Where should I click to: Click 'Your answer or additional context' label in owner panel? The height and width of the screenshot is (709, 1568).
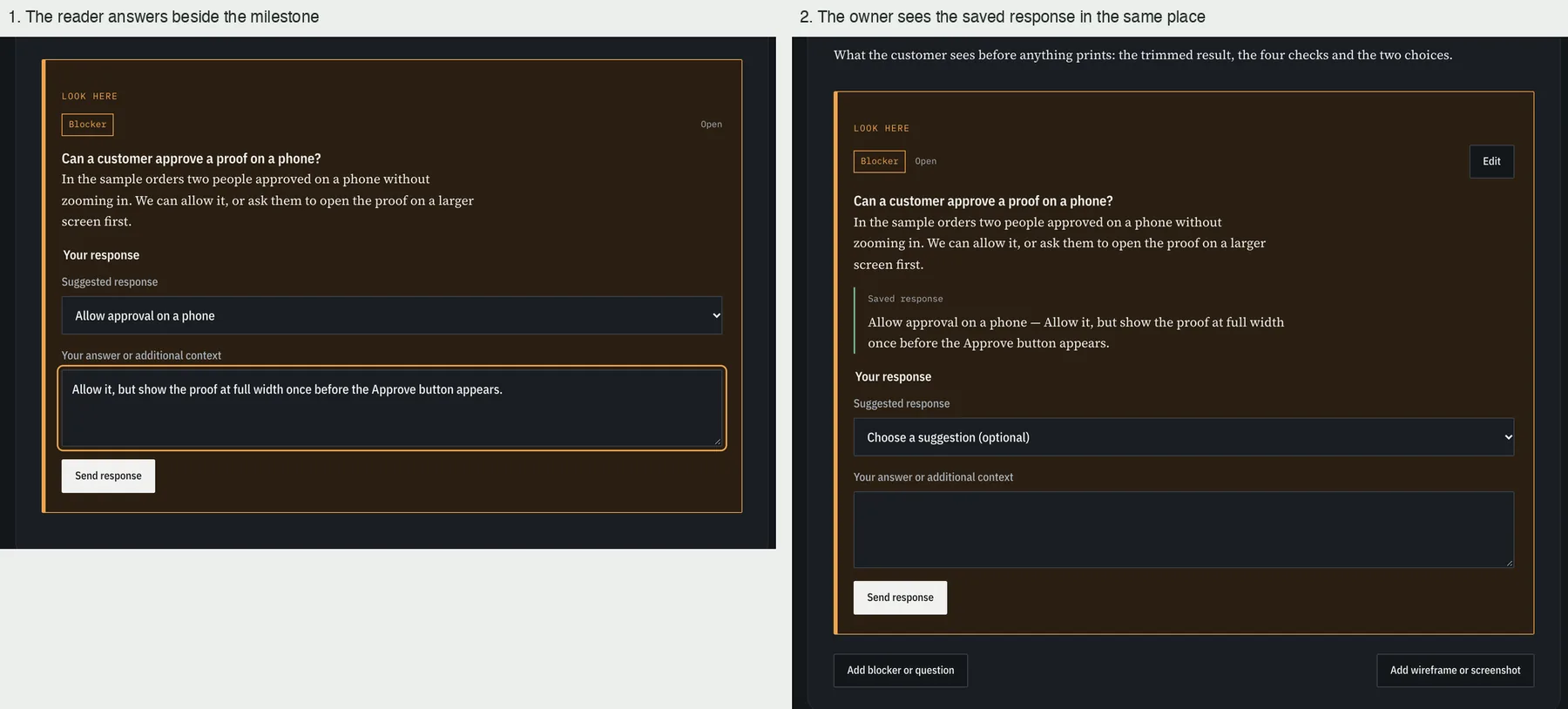click(933, 477)
